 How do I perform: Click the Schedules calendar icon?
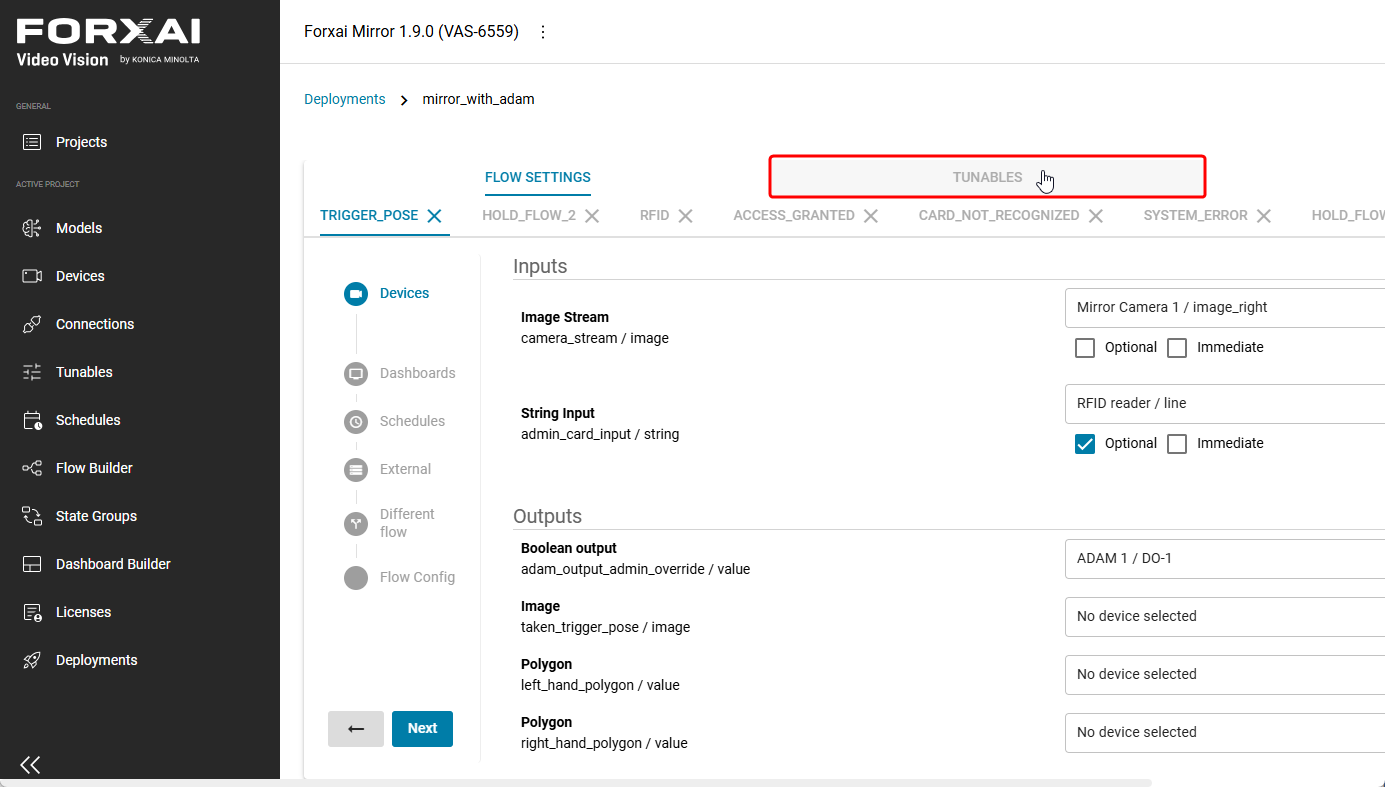32,420
